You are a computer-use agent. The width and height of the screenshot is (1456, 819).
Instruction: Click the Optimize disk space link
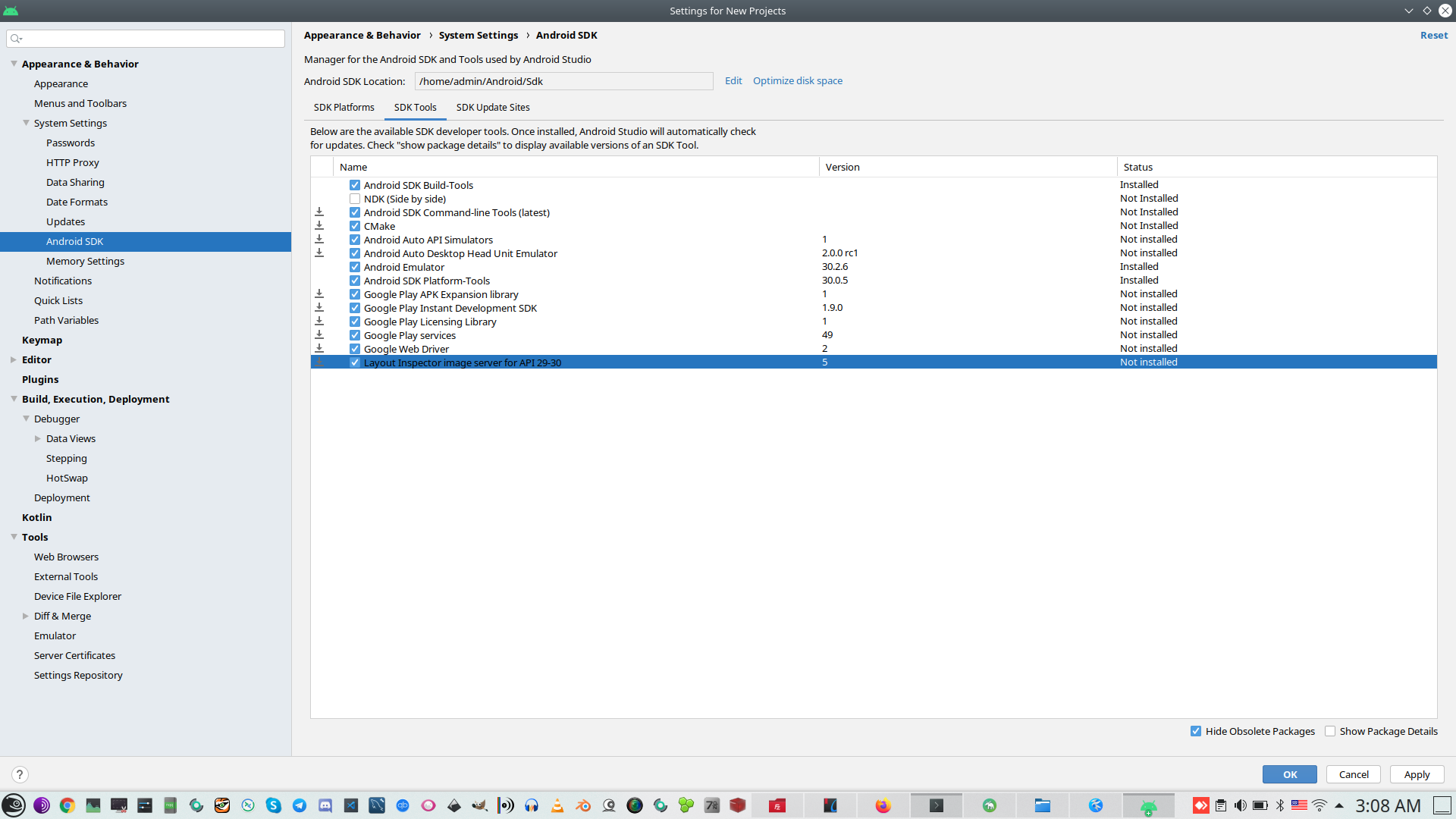pos(797,80)
